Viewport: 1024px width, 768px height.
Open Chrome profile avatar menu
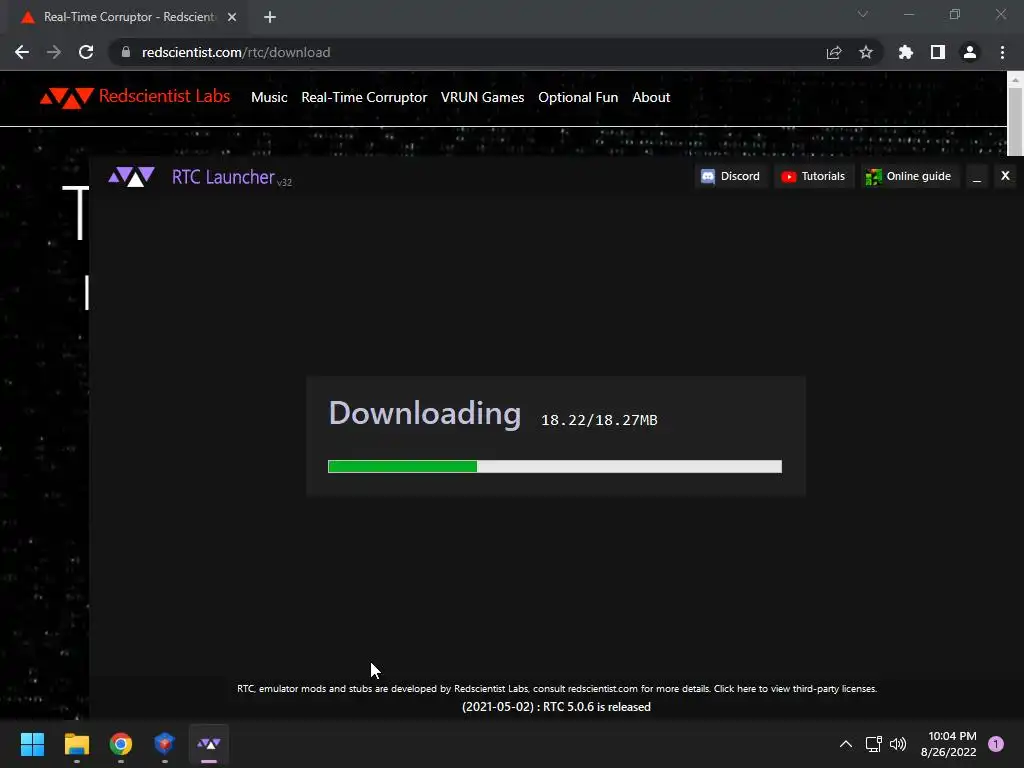pyautogui.click(x=970, y=52)
